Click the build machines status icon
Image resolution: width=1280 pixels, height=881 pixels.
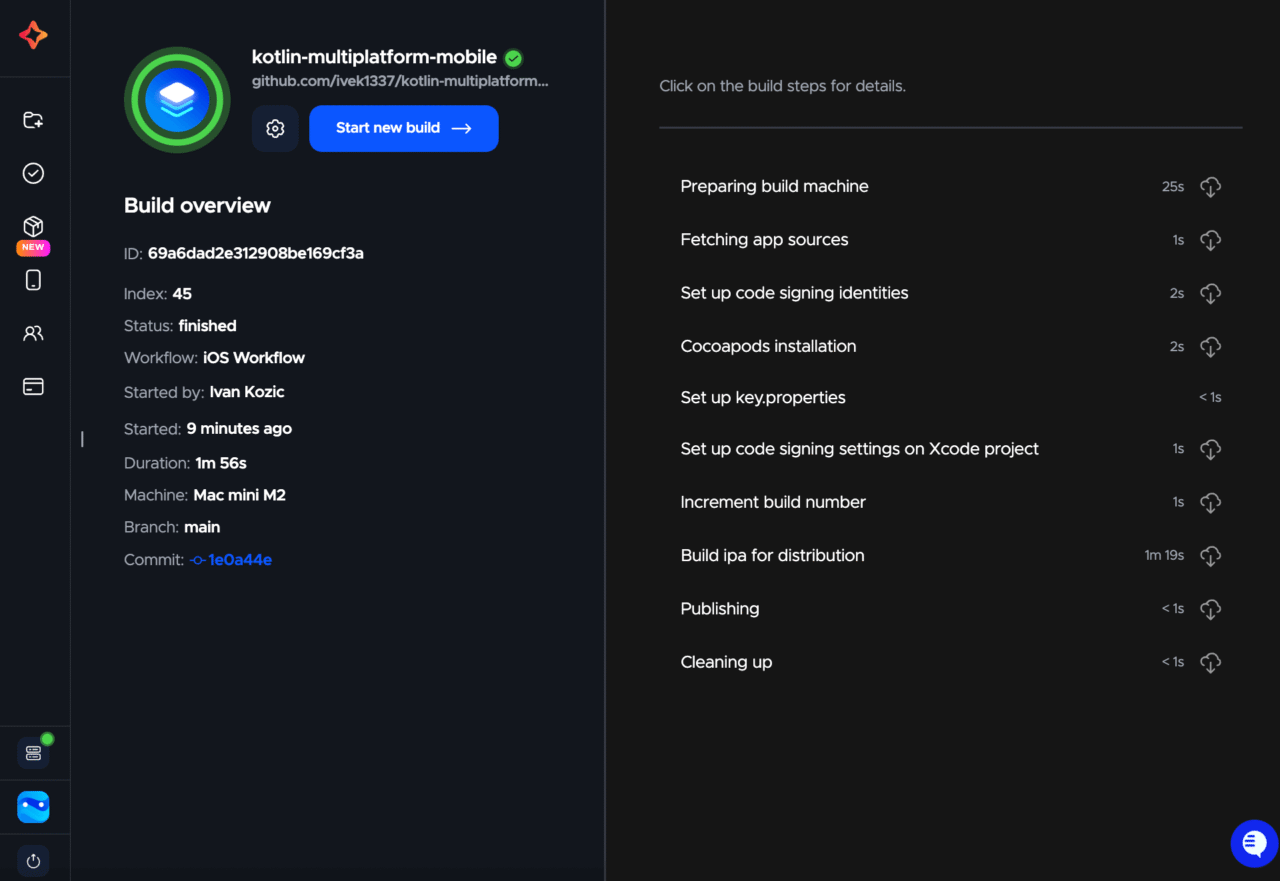click(33, 753)
